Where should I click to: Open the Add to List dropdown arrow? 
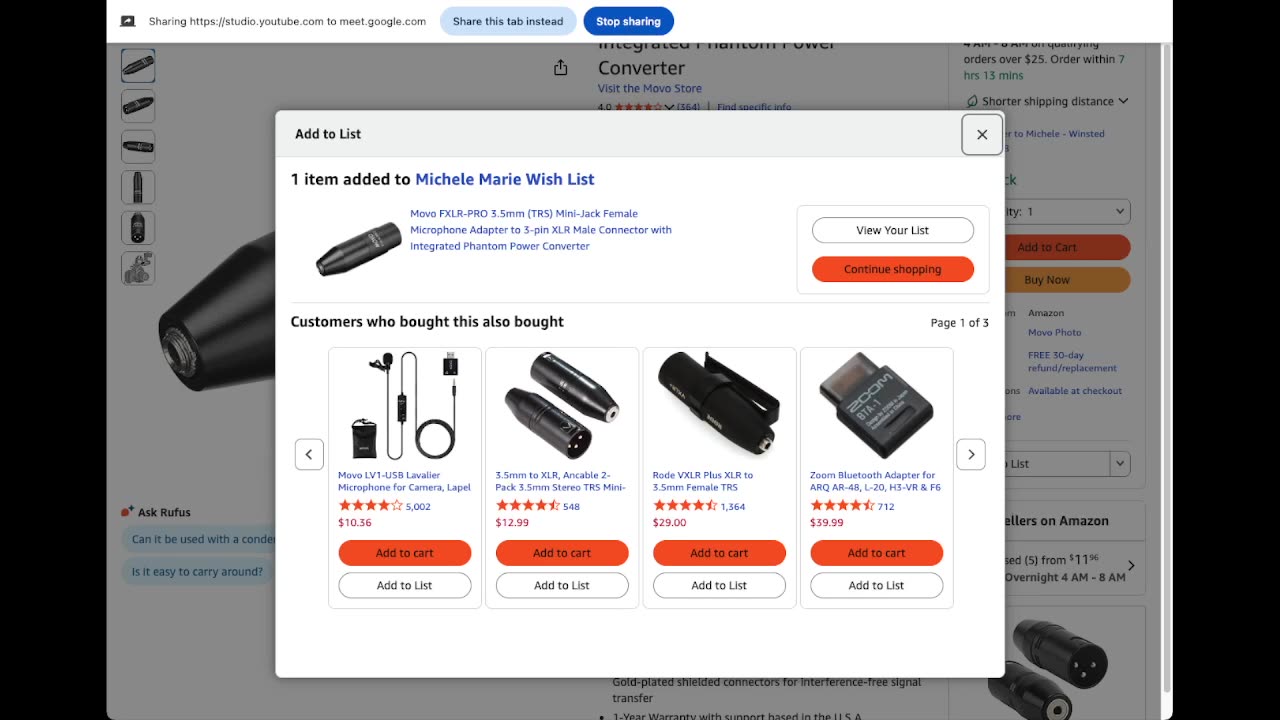point(1120,464)
